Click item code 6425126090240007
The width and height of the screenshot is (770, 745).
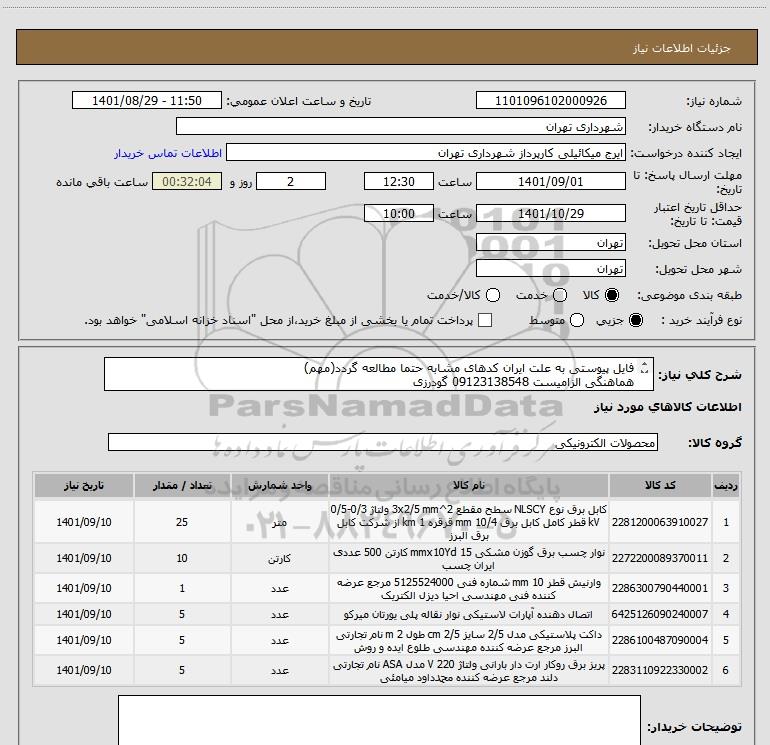[x=660, y=614]
